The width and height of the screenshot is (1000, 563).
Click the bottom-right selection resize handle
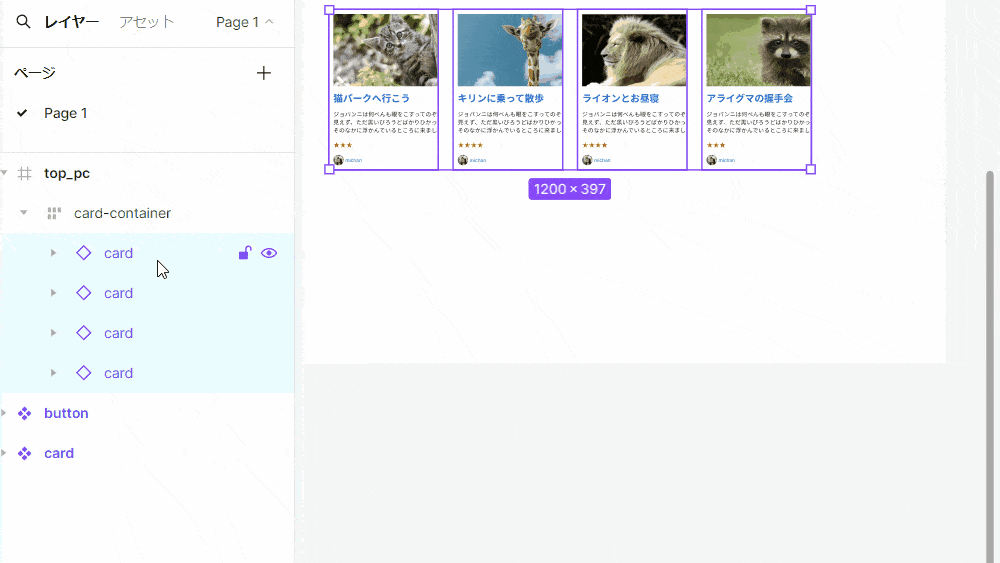point(811,170)
